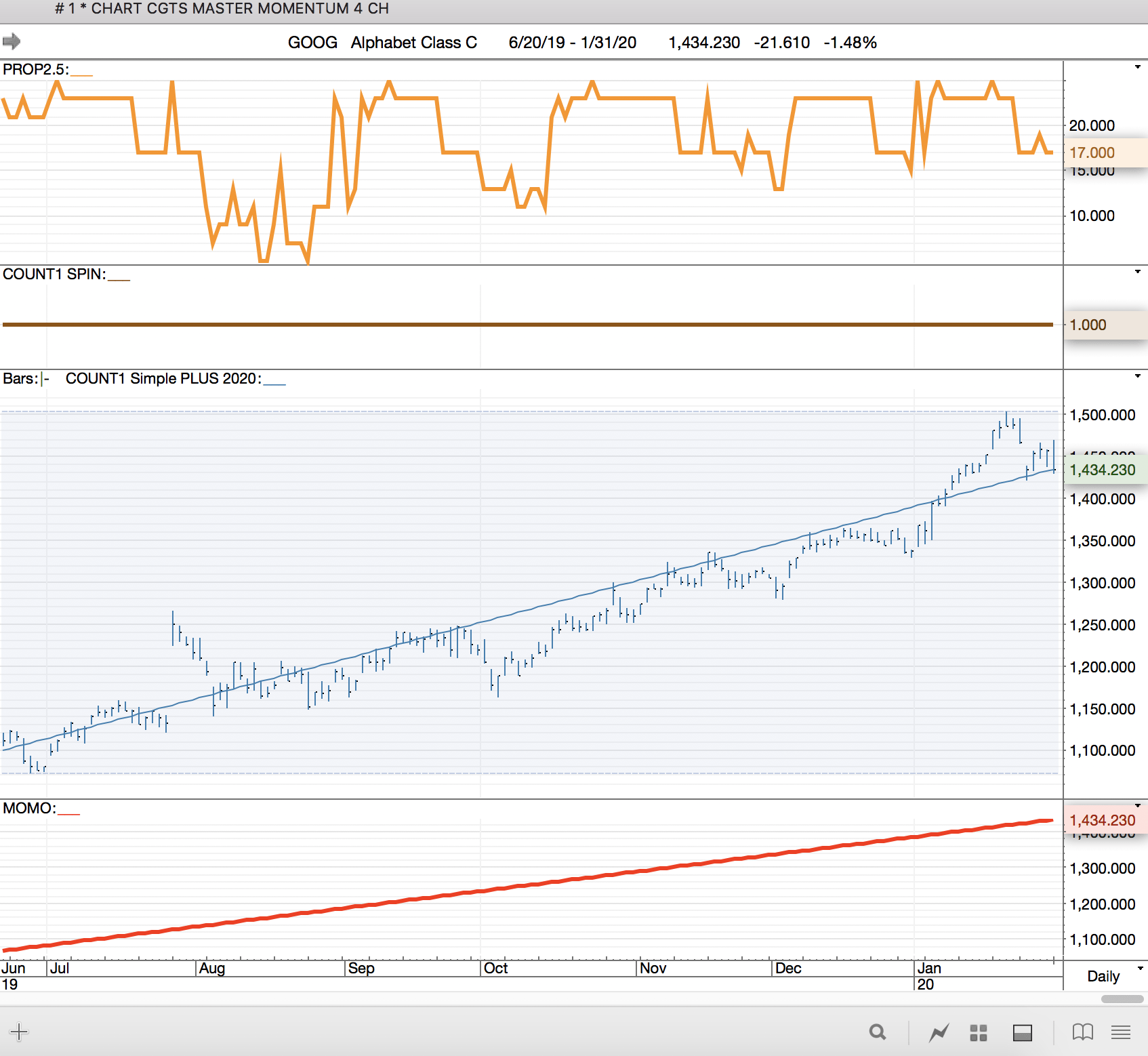This screenshot has width=1148, height=1056.
Task: Click the gray arrow icon beside the symbol header
Action: 12,42
